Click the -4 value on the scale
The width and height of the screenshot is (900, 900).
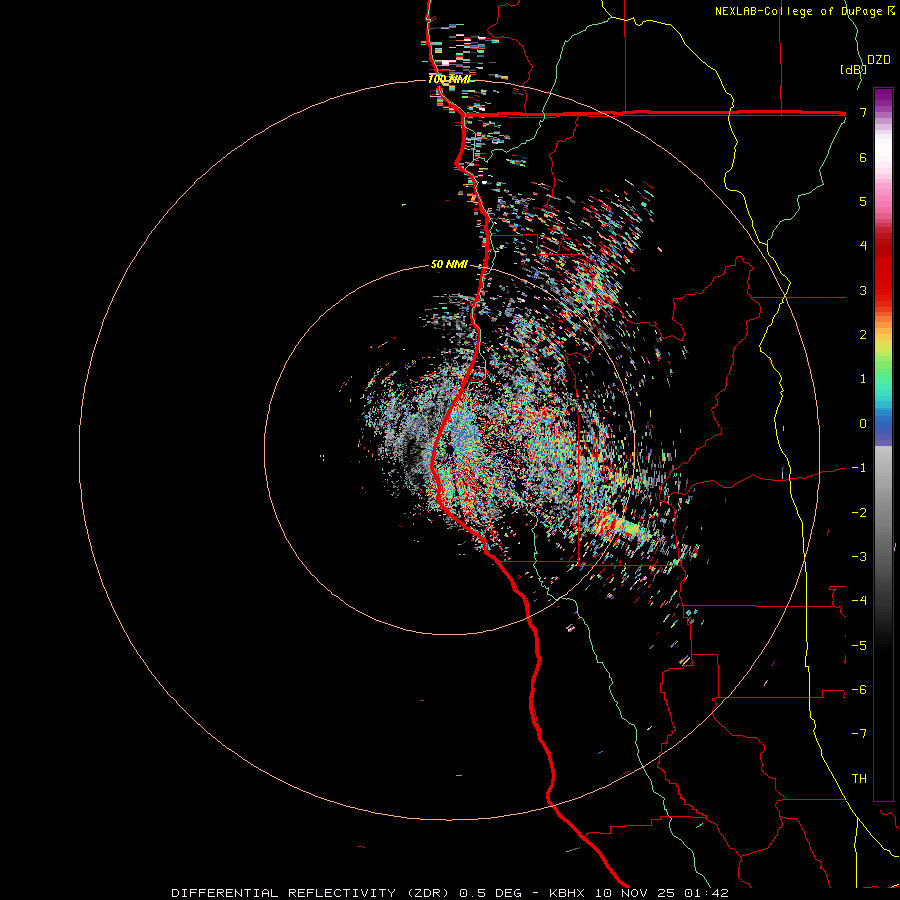859,601
